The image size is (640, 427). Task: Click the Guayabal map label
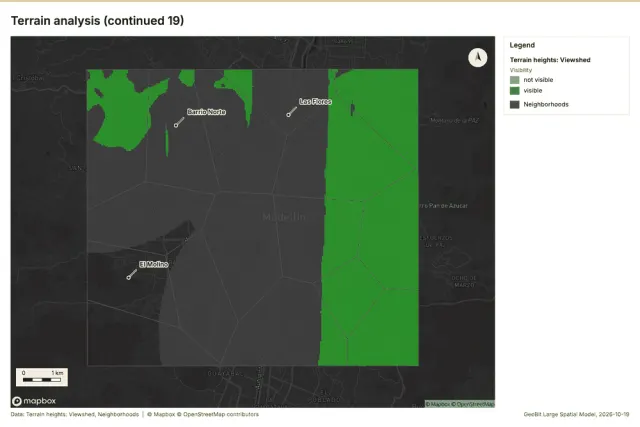tap(226, 374)
